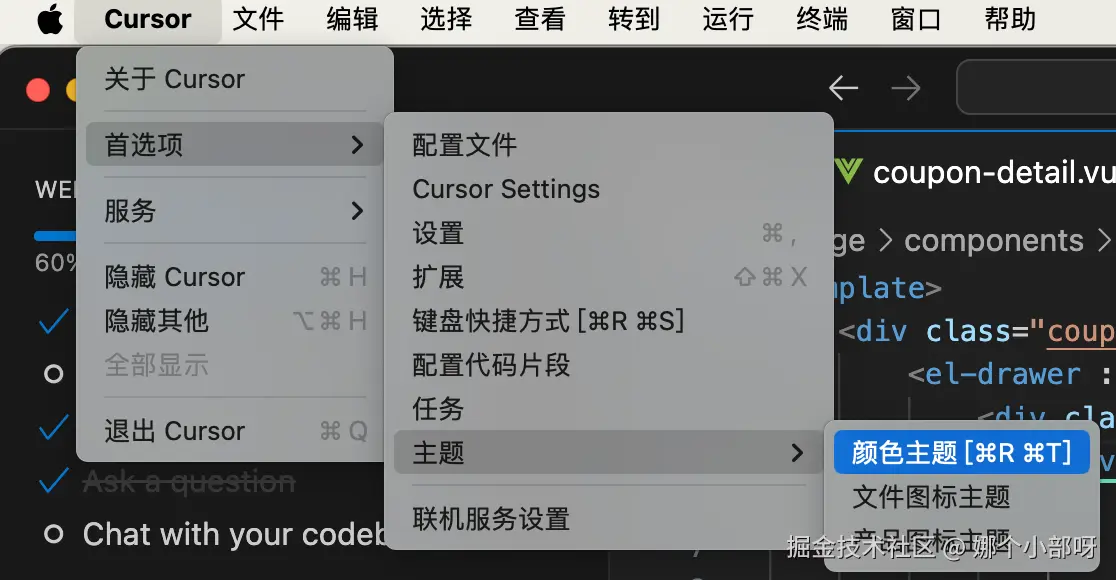Expand the 服务 submenu arrow
Viewport: 1116px width, 580px height.
point(357,211)
